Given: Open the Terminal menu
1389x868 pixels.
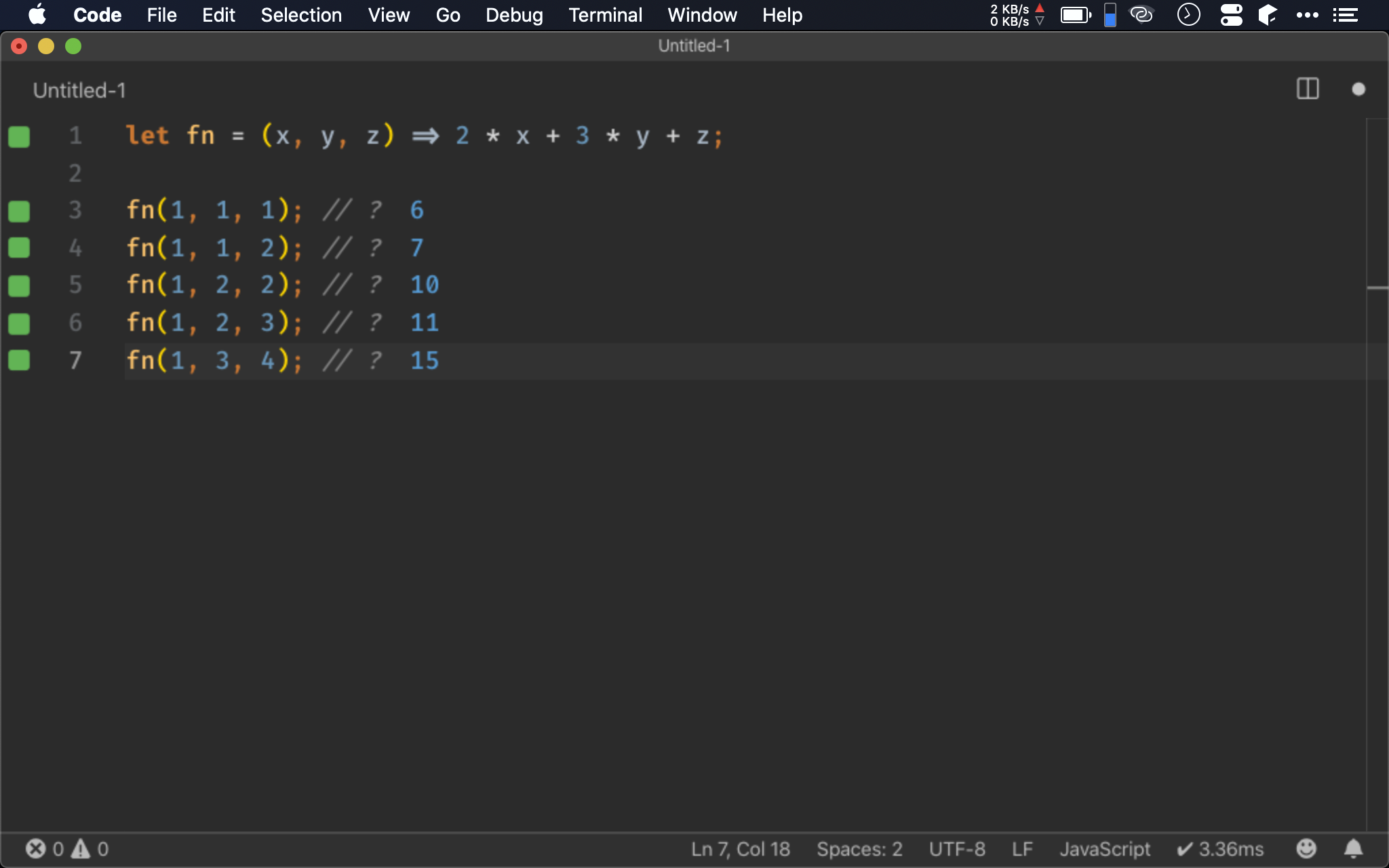Looking at the screenshot, I should 605,15.
